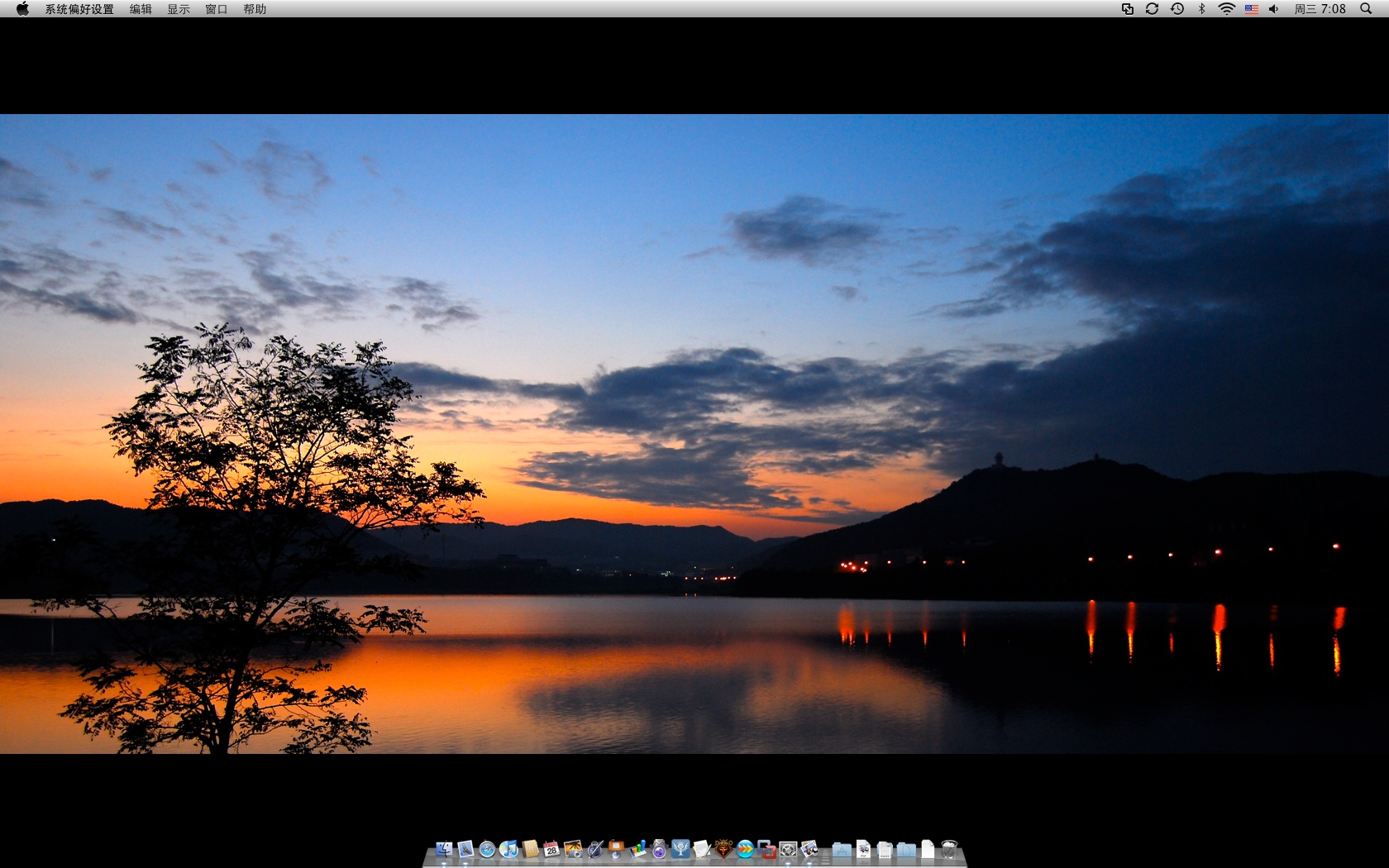Image resolution: width=1389 pixels, height=868 pixels.
Task: Launch iPhoto from the dock
Action: coord(573,849)
